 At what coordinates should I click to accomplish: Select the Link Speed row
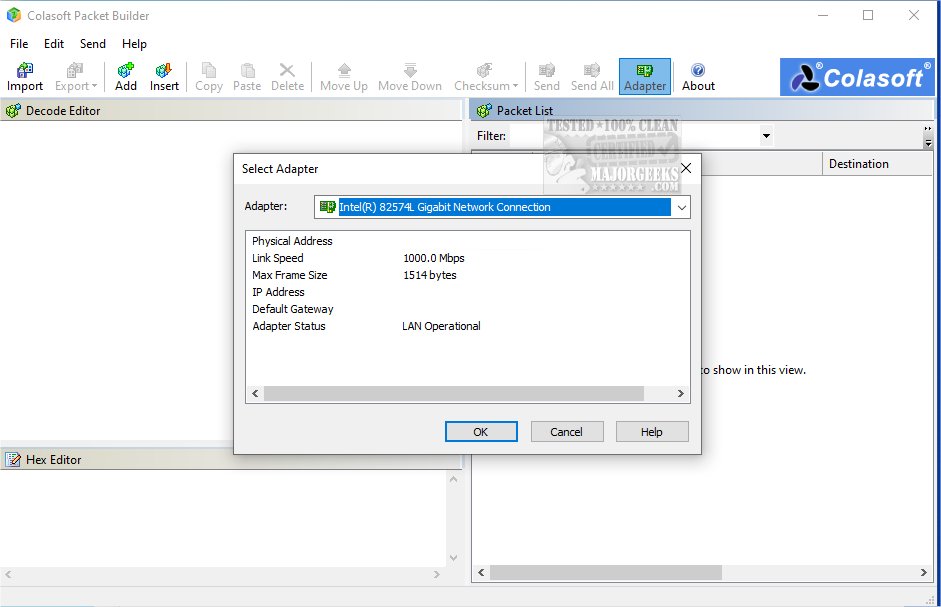[x=468, y=258]
